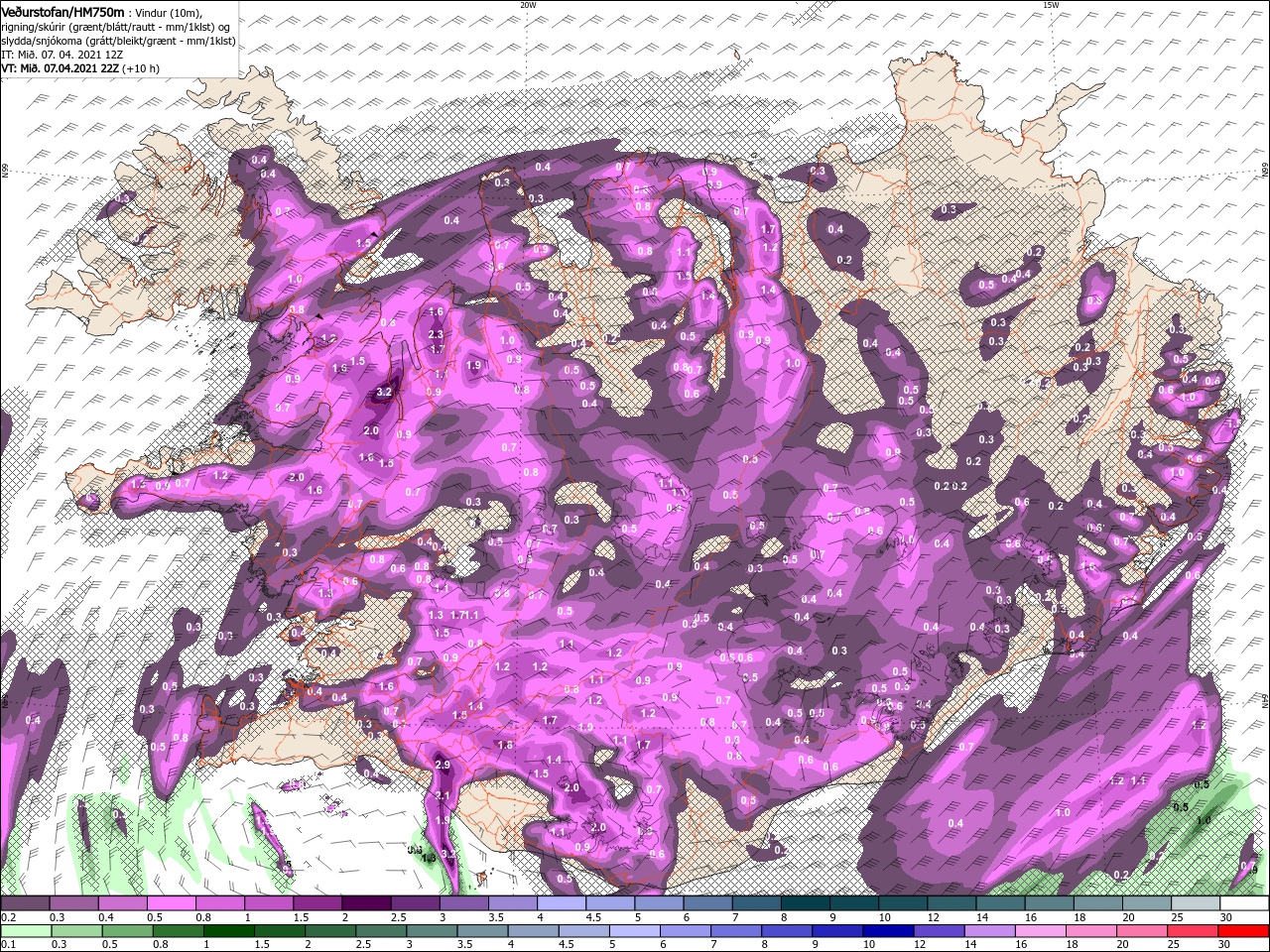The image size is (1270, 952).
Task: Select the purple 1.5 swatch, upper legend row
Action: pos(317,903)
